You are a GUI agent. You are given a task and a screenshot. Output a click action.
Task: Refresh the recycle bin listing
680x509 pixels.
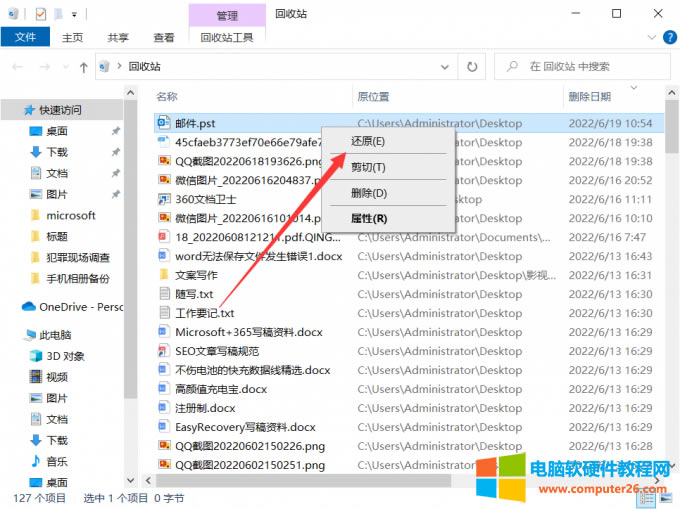472,67
